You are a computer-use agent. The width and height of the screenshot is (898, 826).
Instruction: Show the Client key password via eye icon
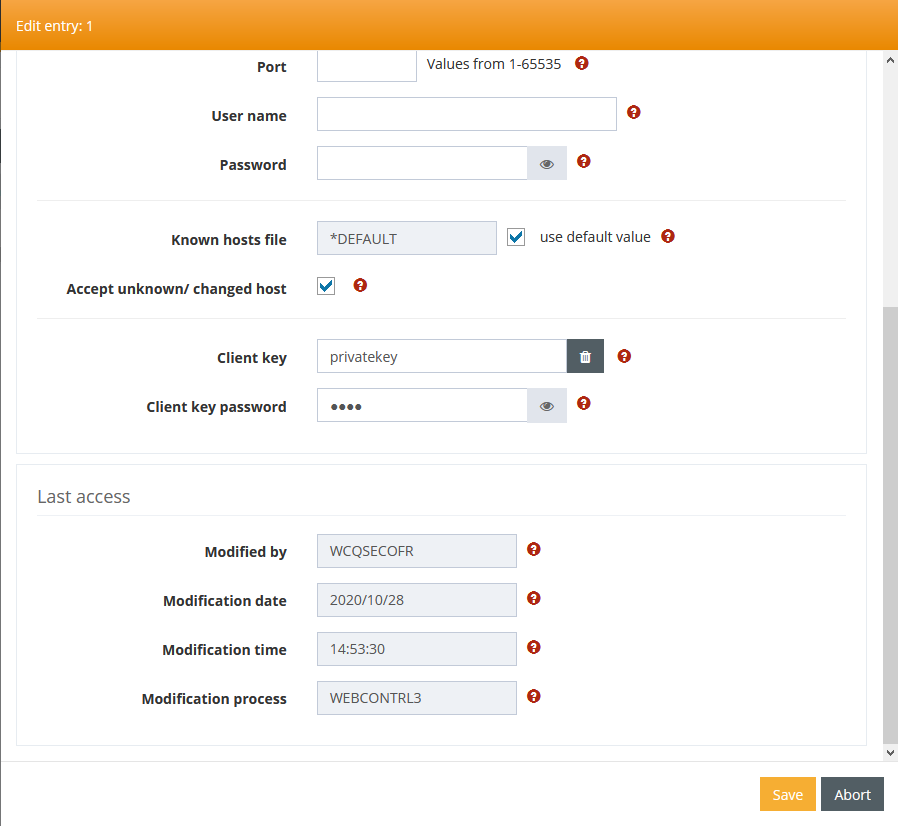[547, 406]
